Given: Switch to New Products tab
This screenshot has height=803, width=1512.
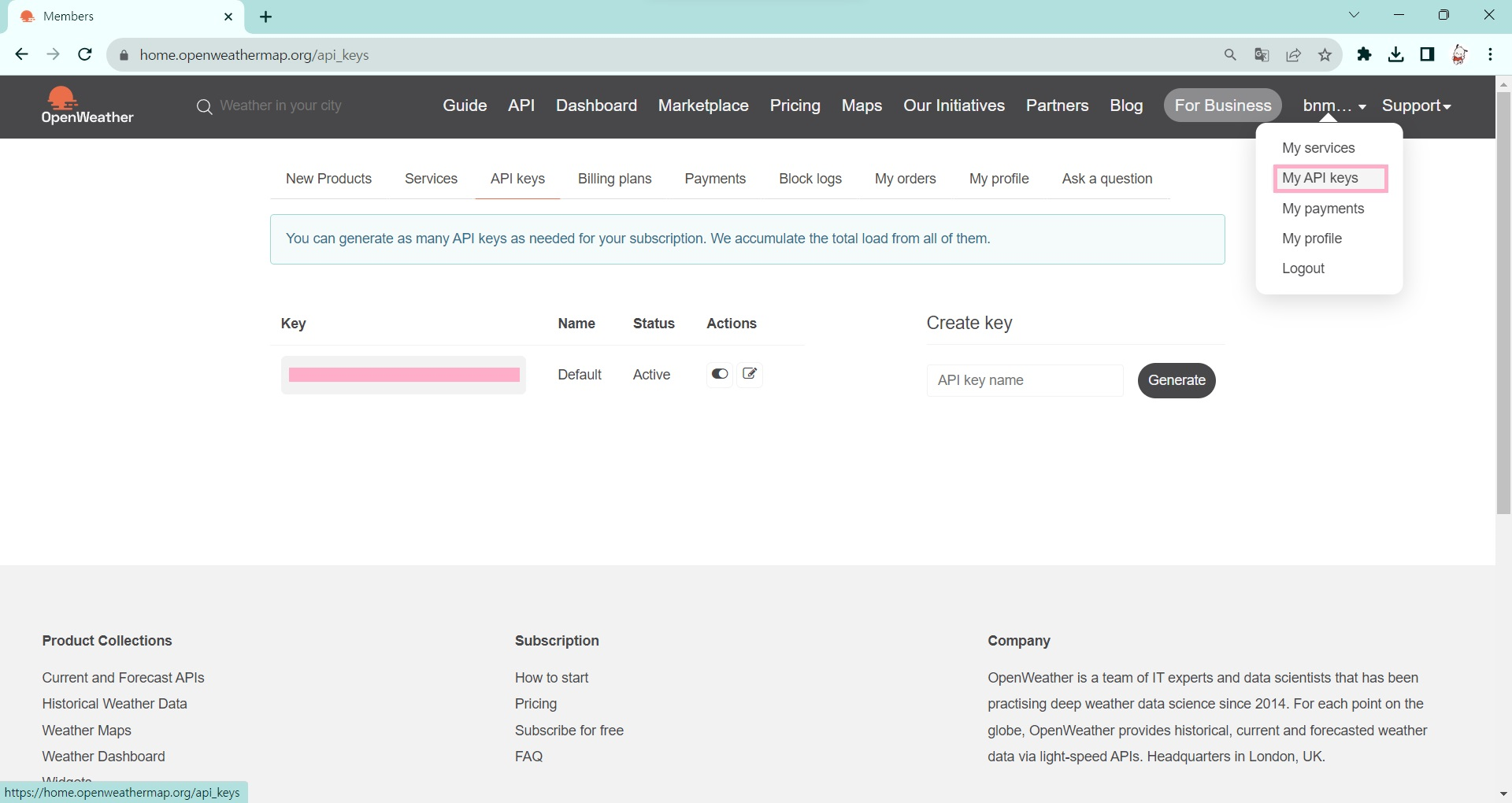Looking at the screenshot, I should click(x=328, y=179).
